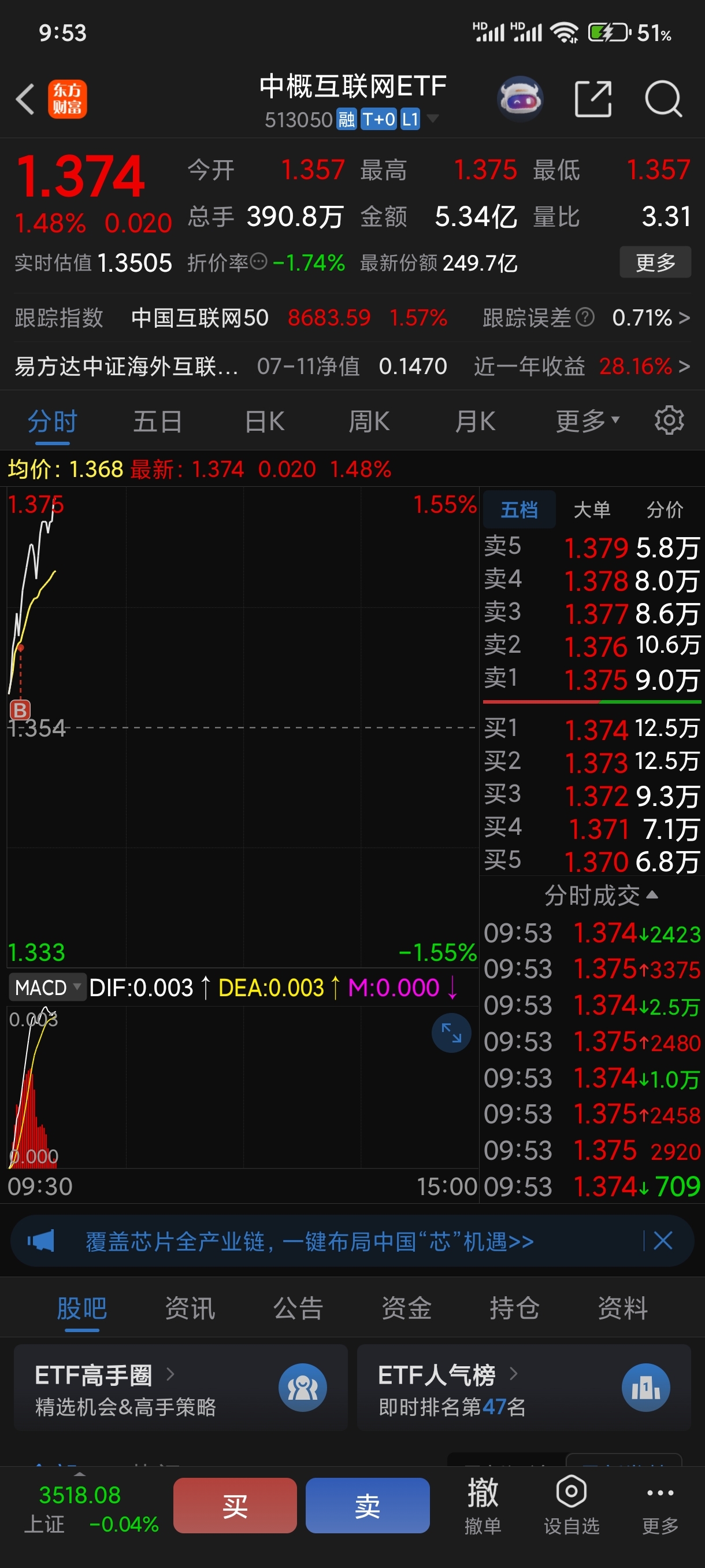Tap the 1.374 ↓709 trade tick row

[592, 1186]
